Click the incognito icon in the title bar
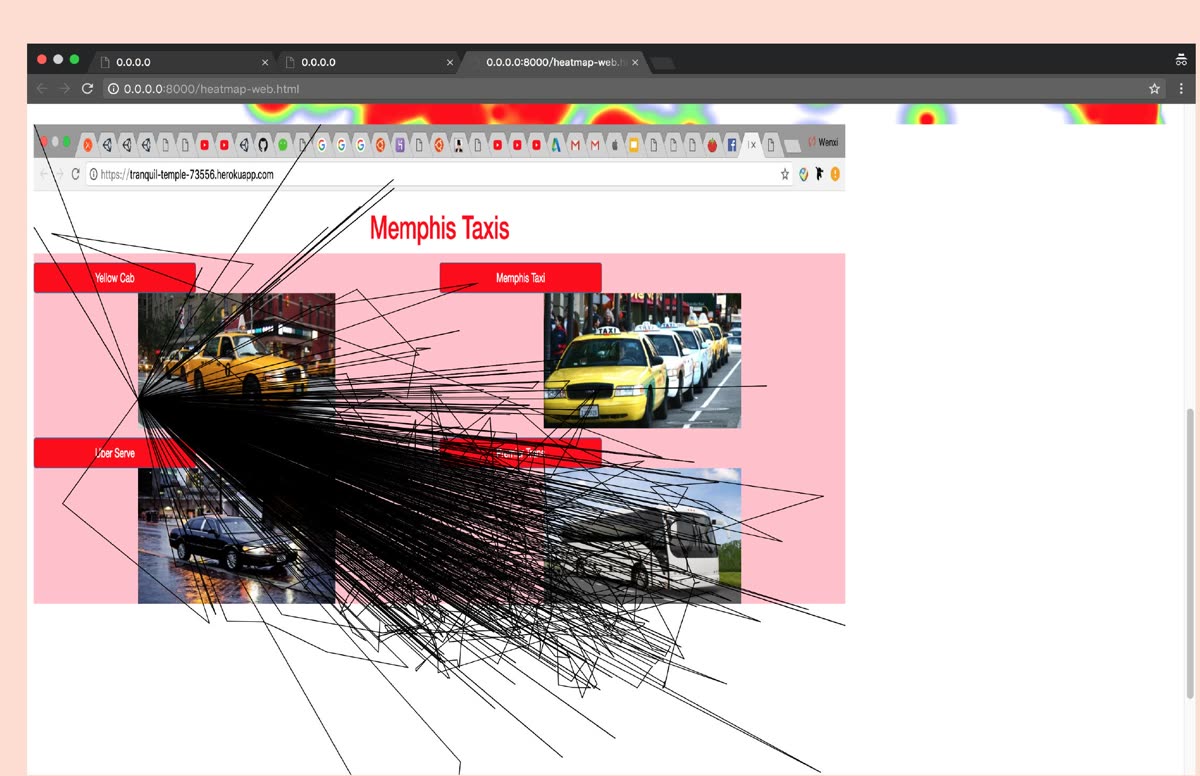 tap(1181, 60)
